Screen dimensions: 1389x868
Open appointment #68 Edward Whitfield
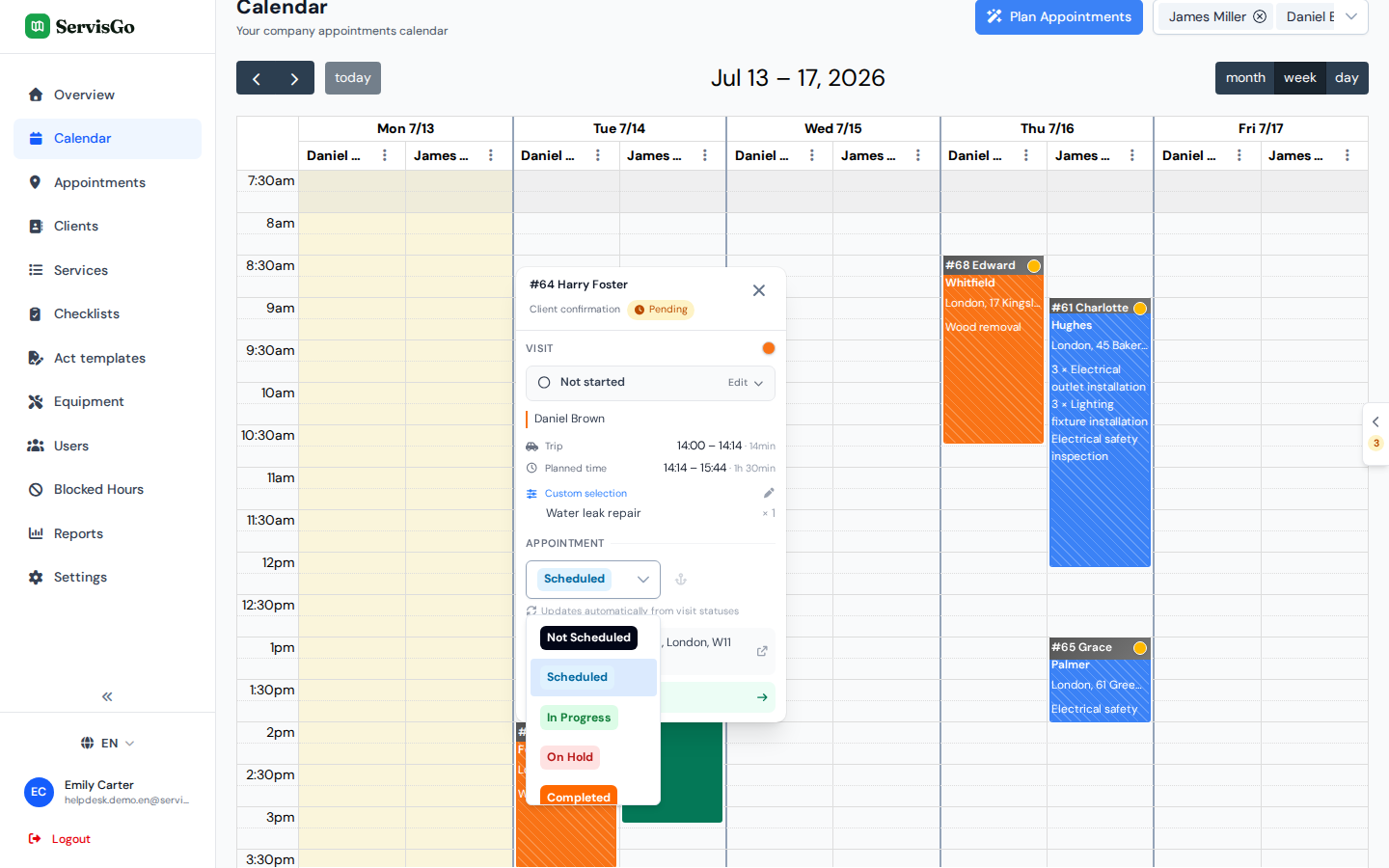994,350
